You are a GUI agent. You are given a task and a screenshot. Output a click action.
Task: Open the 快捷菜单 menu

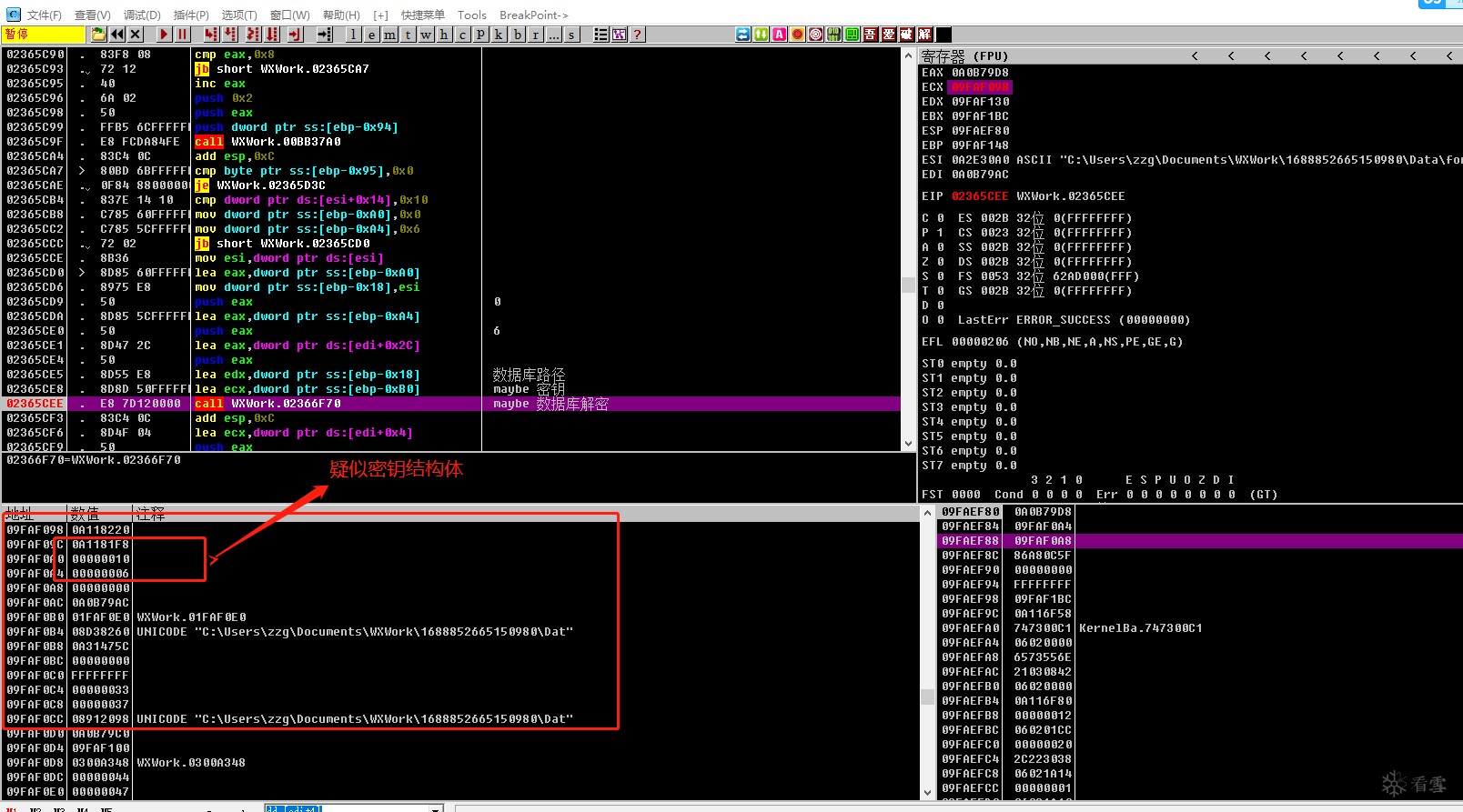coord(423,15)
